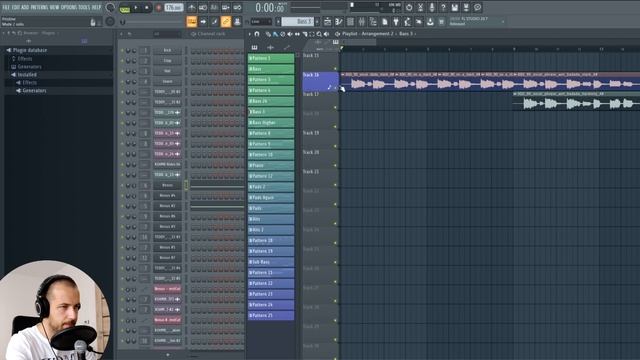Open the FILE menu
Screen dimensions: 640x360
(x=6, y=7)
